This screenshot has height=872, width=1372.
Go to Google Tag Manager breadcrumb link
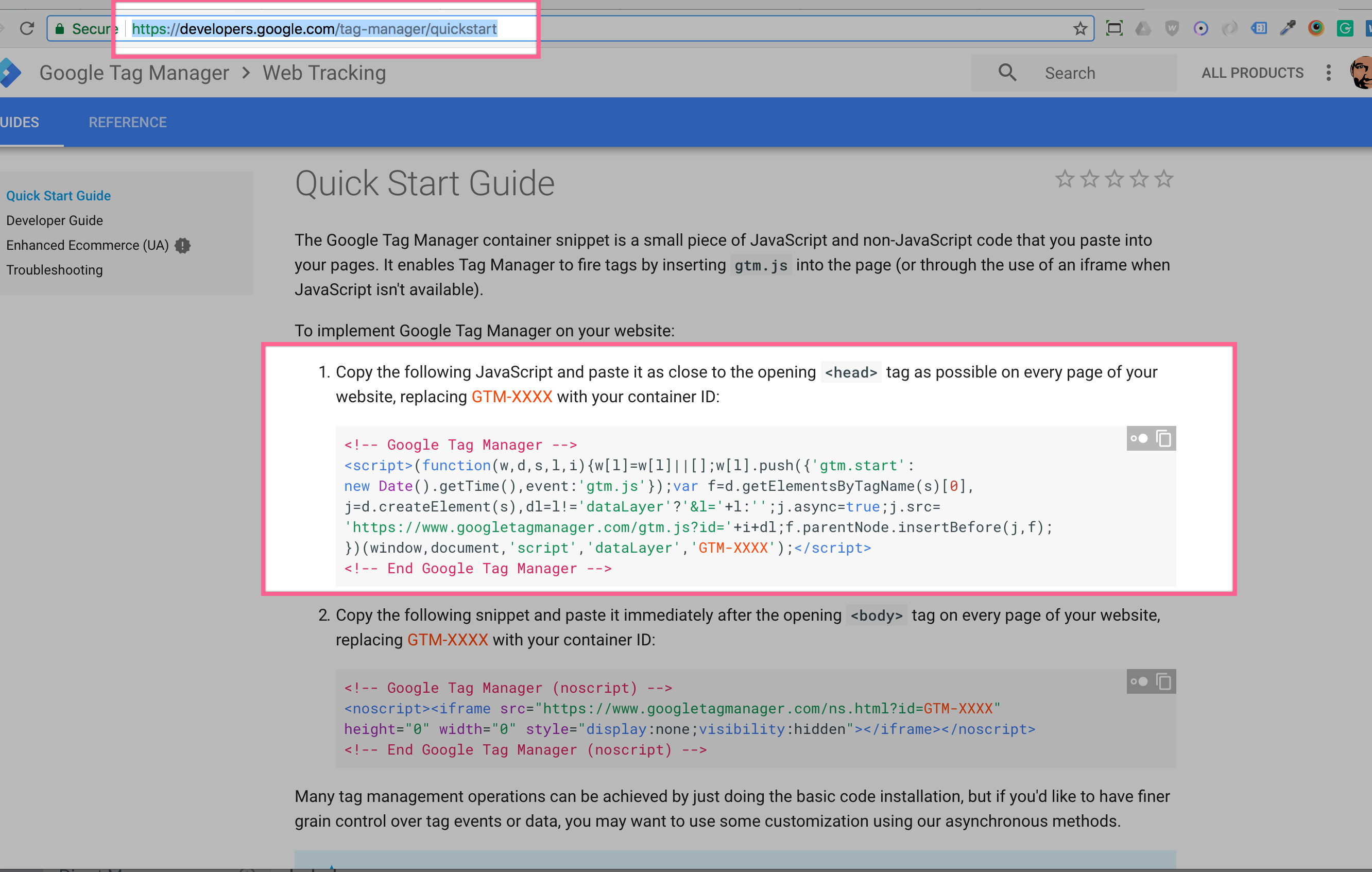point(134,73)
